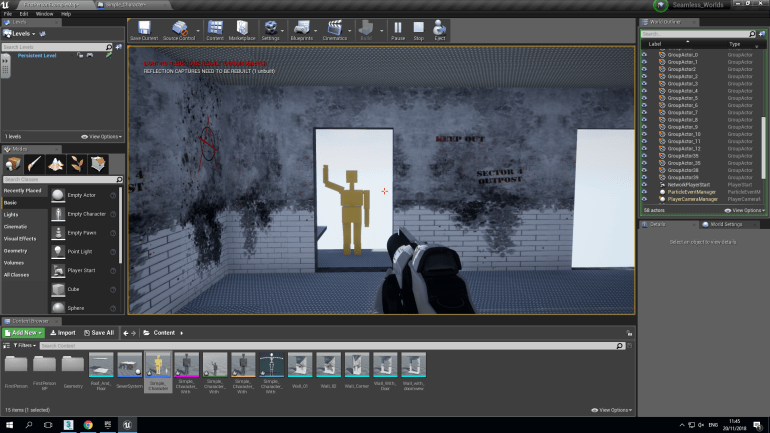Toggle visibility of GroupActor_12
Screen dimensions: 770x433
point(644,148)
